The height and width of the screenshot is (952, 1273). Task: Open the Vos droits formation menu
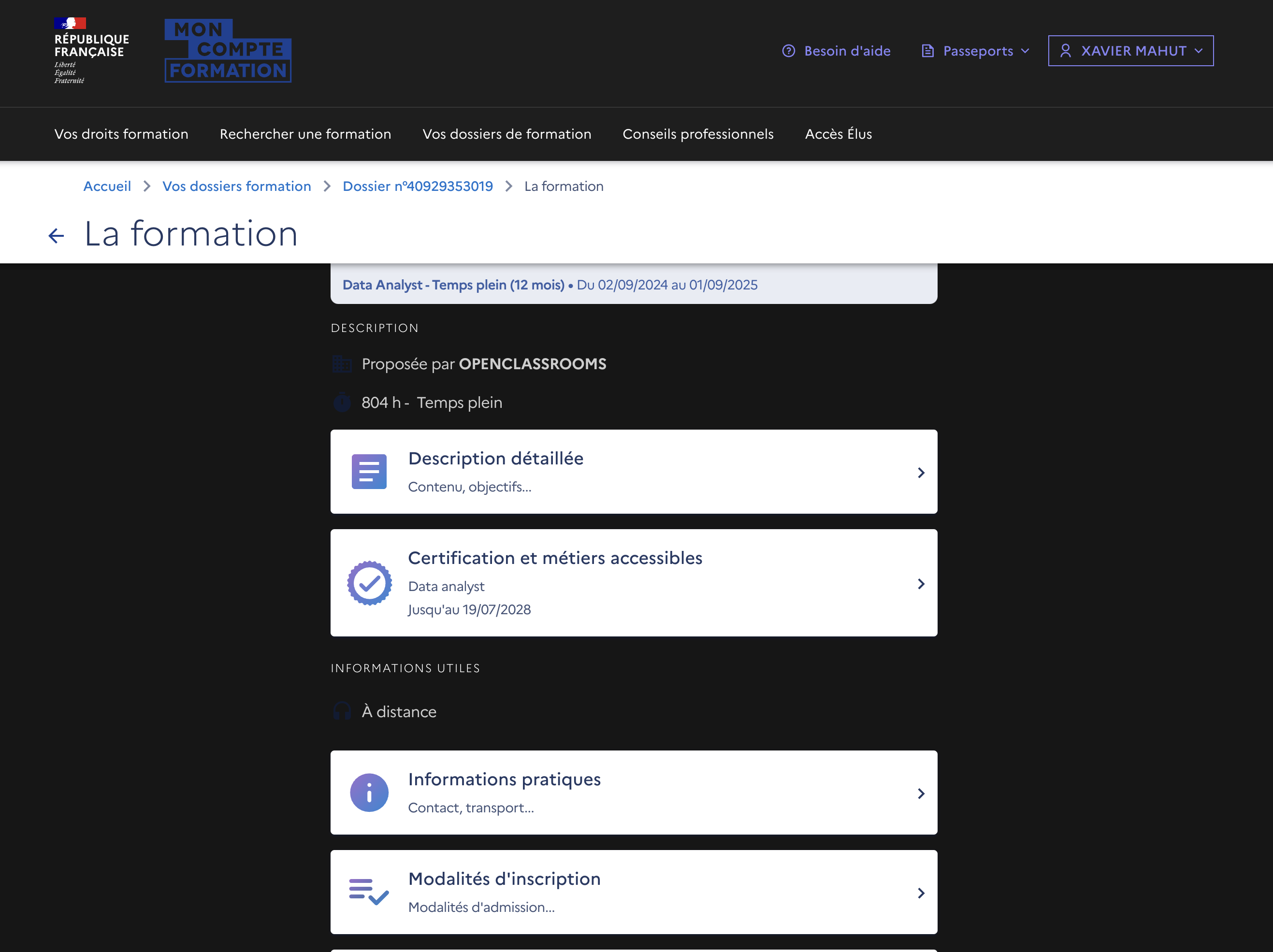121,133
